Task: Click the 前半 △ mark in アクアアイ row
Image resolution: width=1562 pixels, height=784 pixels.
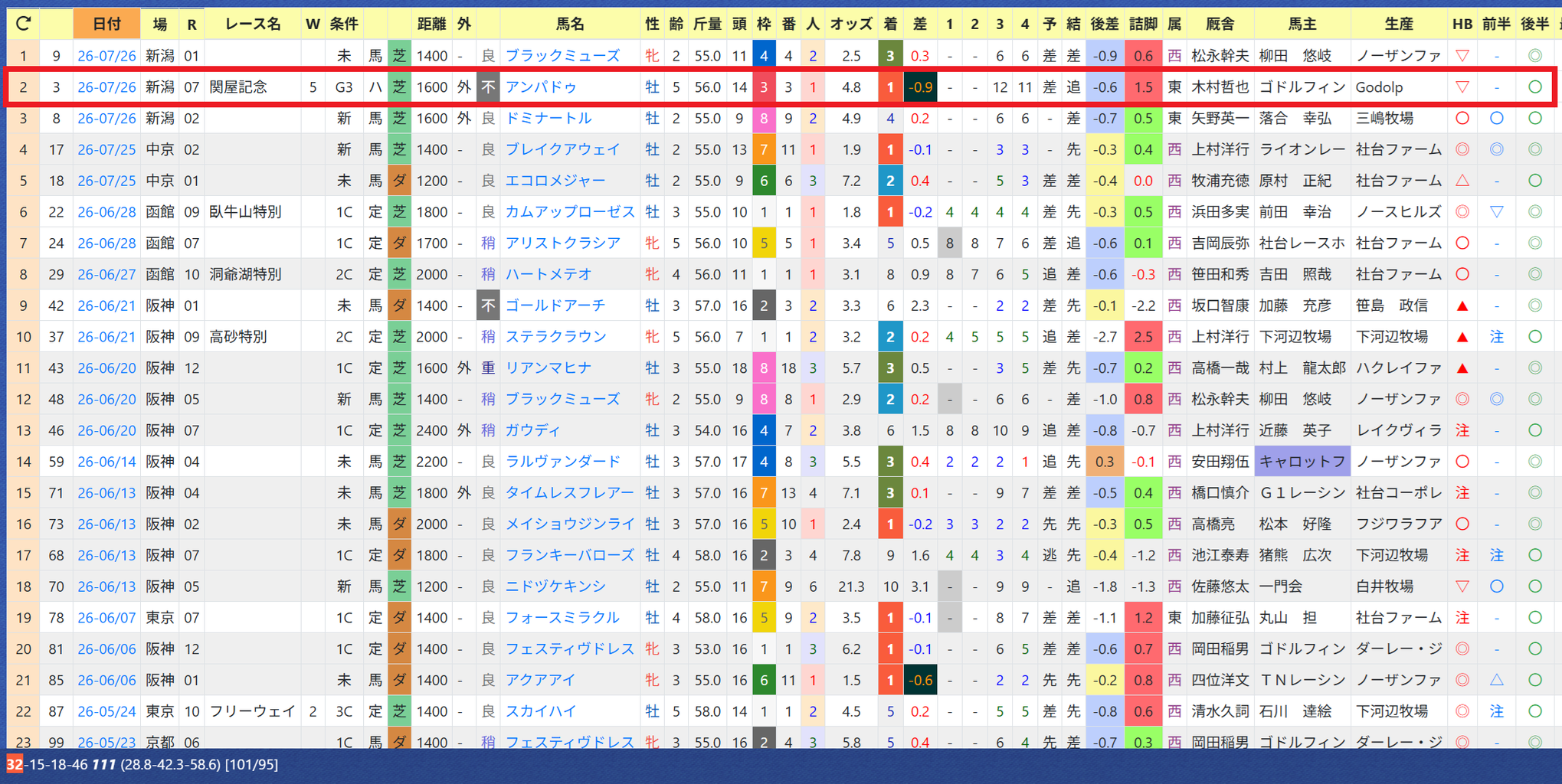Action: (x=1496, y=680)
